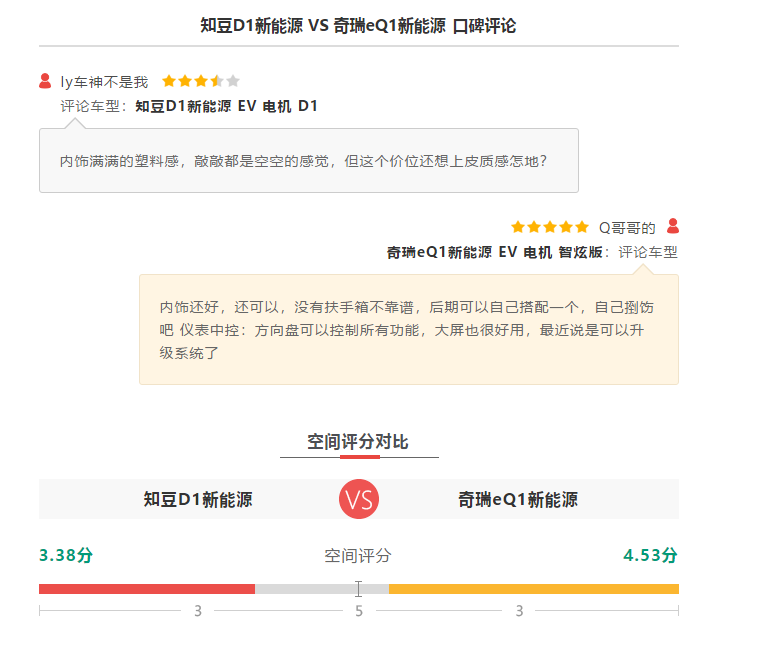The height and width of the screenshot is (647, 757).
Task: Click the 4.53分 score value
Action: point(650,555)
